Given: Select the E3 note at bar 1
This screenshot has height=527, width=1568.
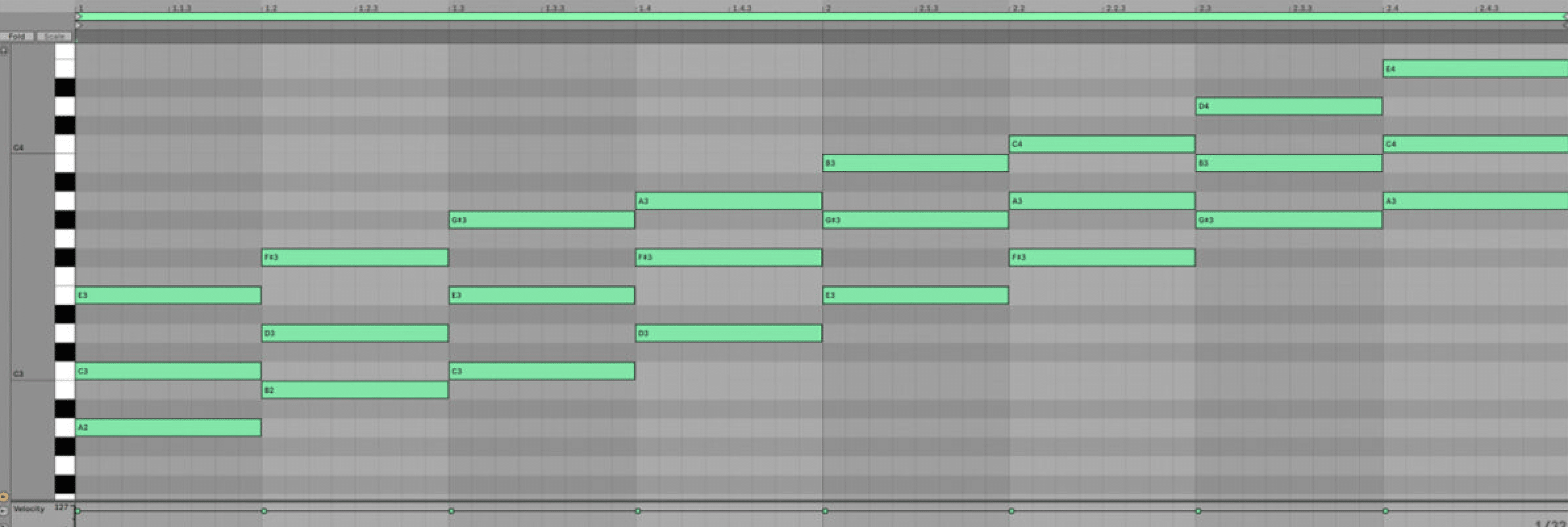Looking at the screenshot, I should (x=168, y=295).
